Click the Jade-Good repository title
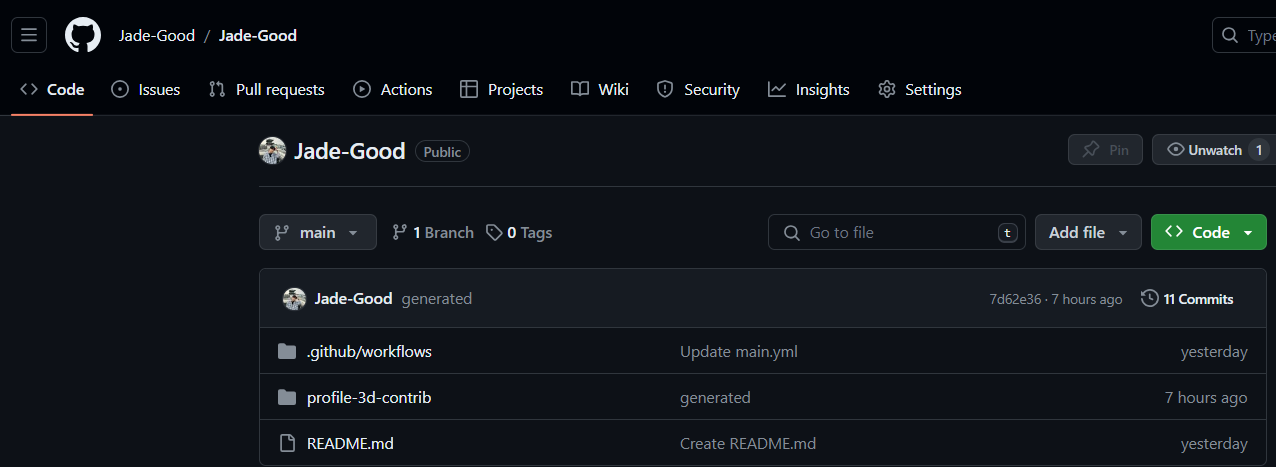This screenshot has height=467, width=1276. [x=349, y=151]
